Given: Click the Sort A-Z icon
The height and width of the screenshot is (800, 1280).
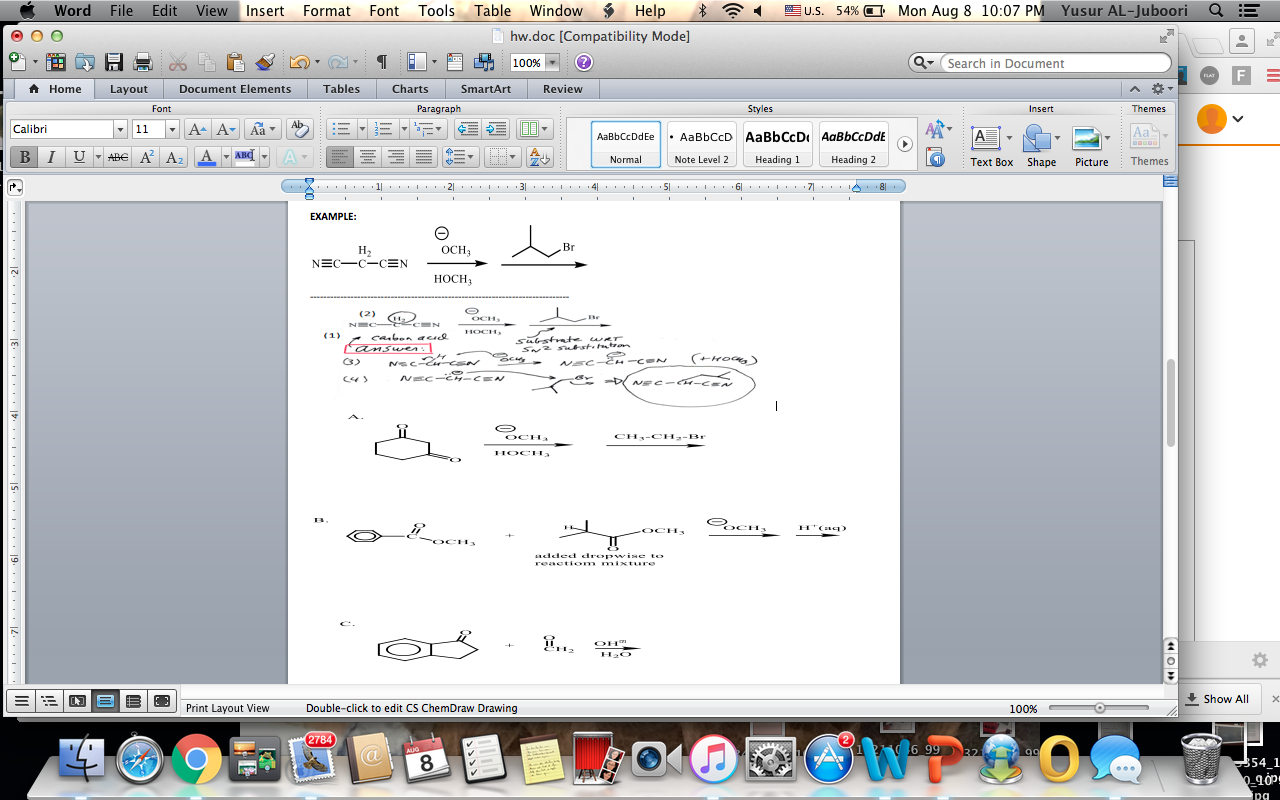Looking at the screenshot, I should (539, 157).
